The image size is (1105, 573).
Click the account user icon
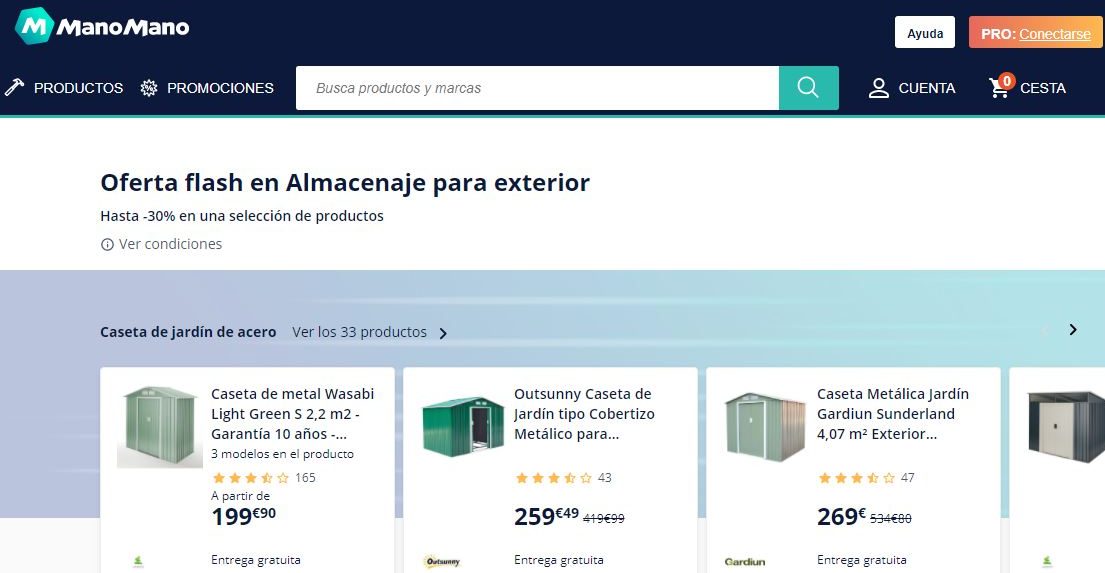click(879, 88)
